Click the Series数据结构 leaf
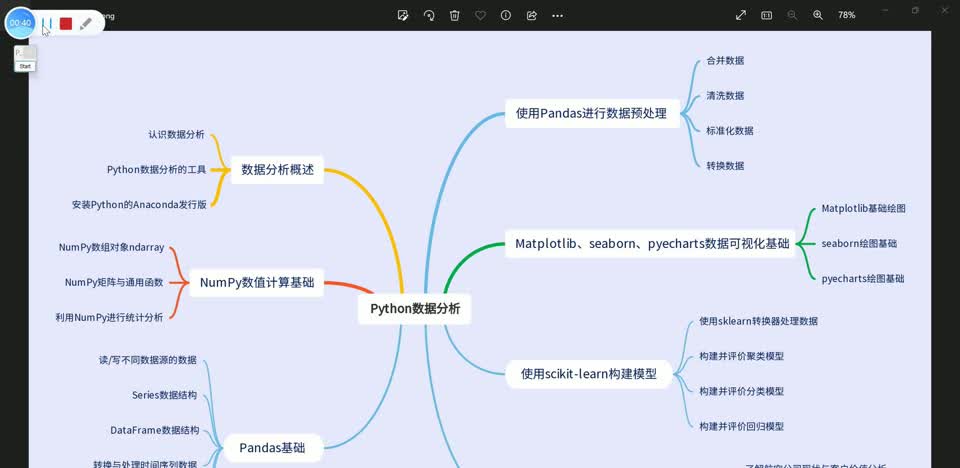The image size is (960, 468). [x=164, y=395]
